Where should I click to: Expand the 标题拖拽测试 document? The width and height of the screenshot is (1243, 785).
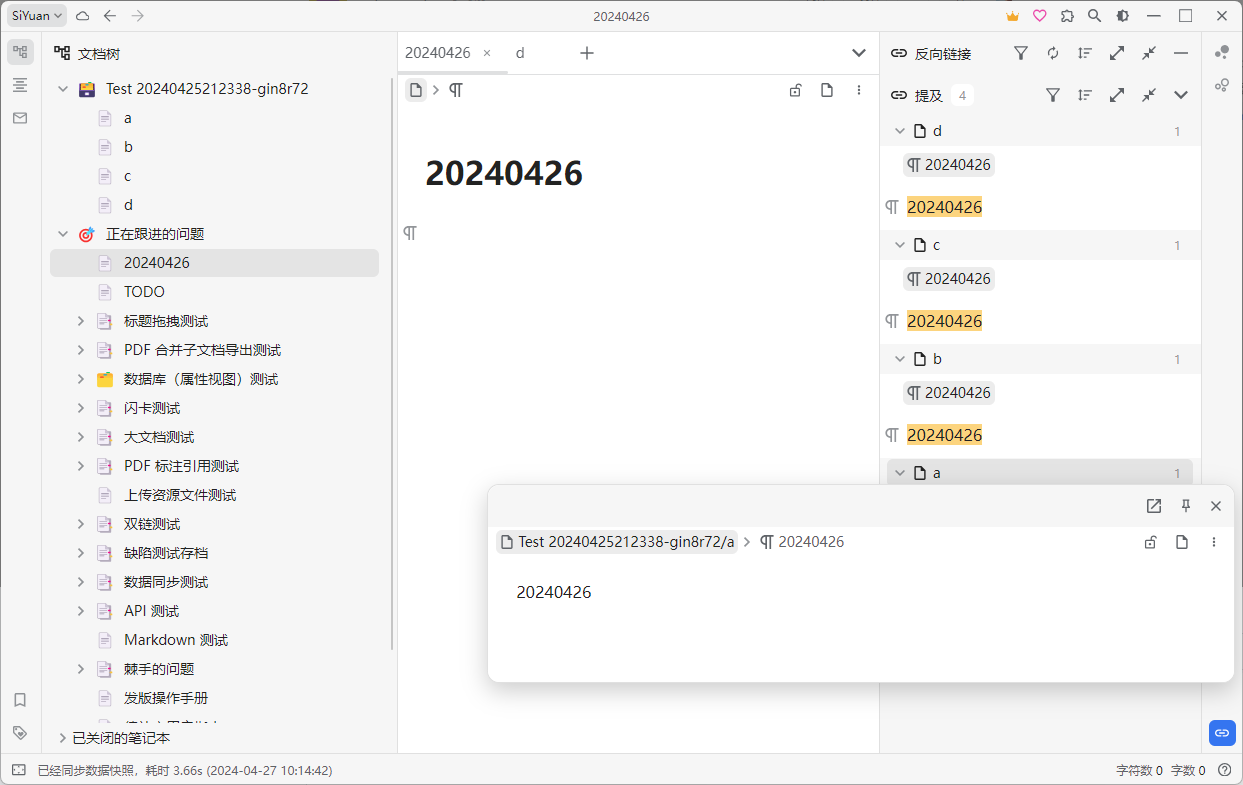pyautogui.click(x=81, y=321)
